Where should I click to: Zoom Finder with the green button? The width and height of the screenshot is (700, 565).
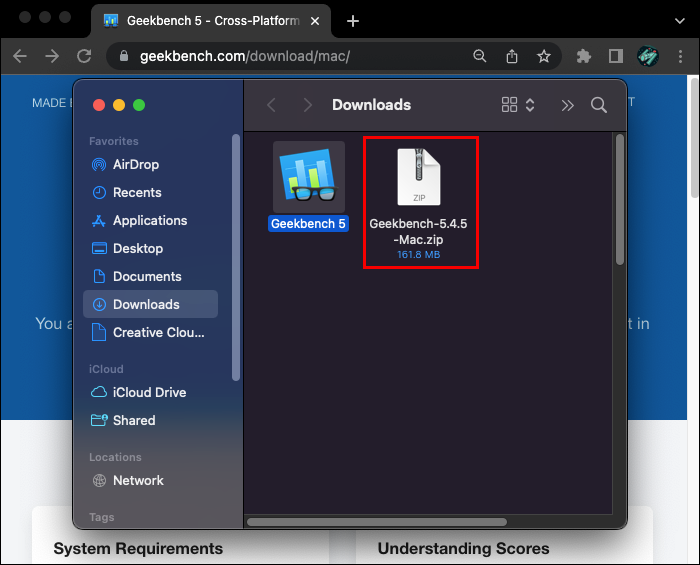[x=139, y=105]
